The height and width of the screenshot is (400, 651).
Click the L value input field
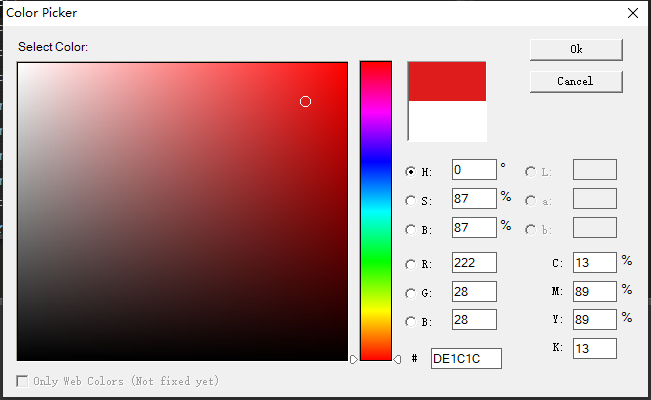tap(595, 169)
